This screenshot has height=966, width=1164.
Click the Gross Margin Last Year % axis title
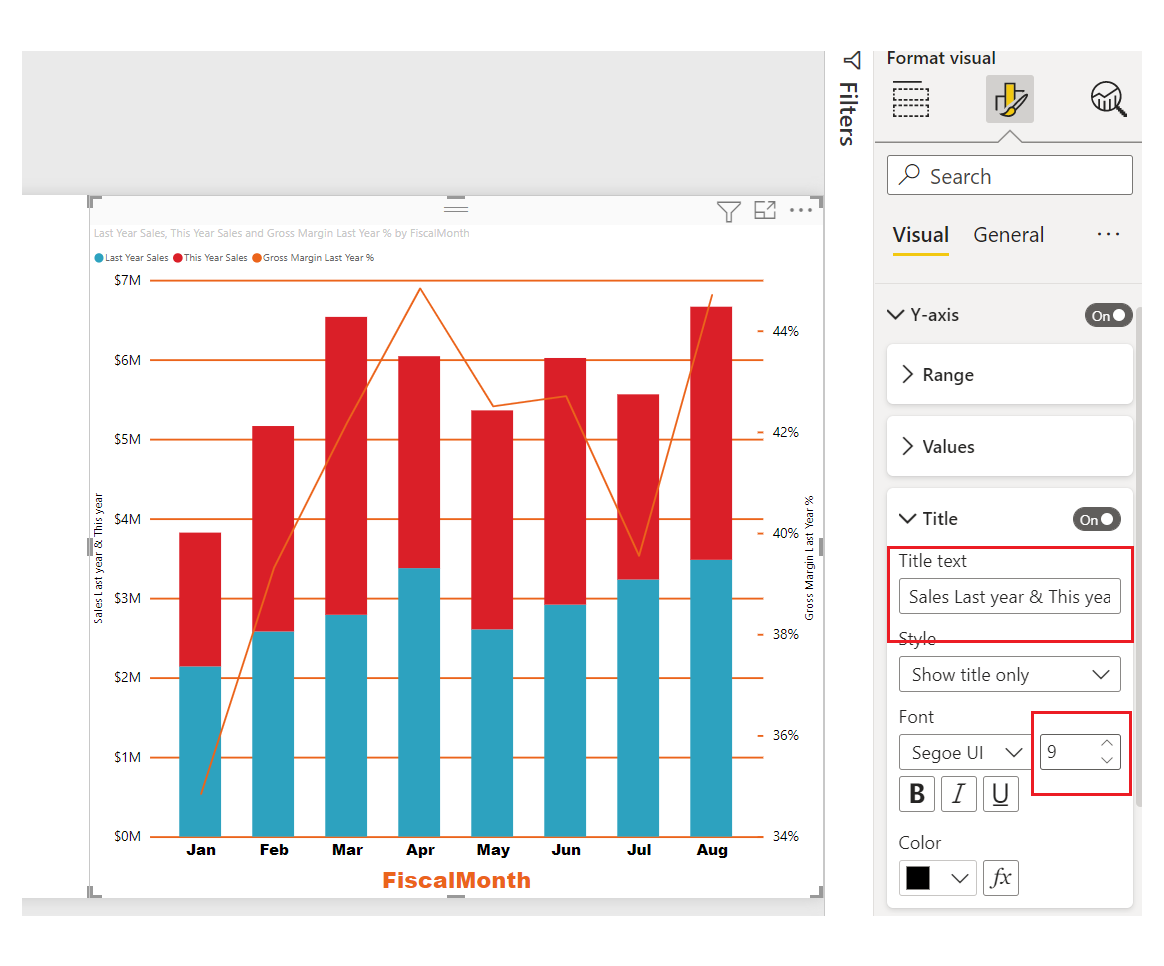[x=809, y=558]
